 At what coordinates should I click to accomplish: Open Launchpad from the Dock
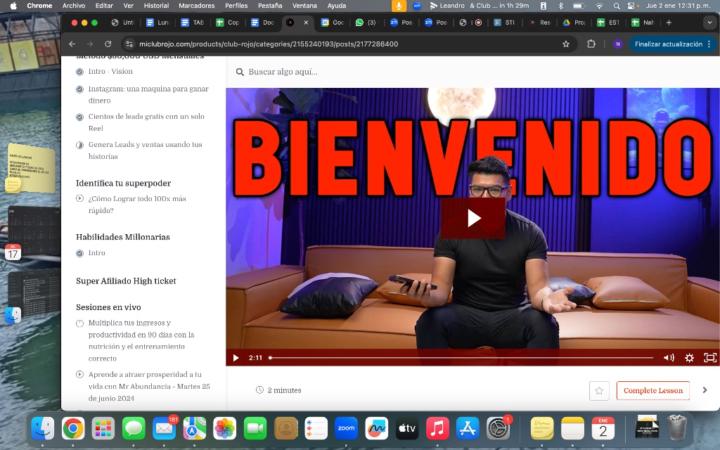pos(103,428)
